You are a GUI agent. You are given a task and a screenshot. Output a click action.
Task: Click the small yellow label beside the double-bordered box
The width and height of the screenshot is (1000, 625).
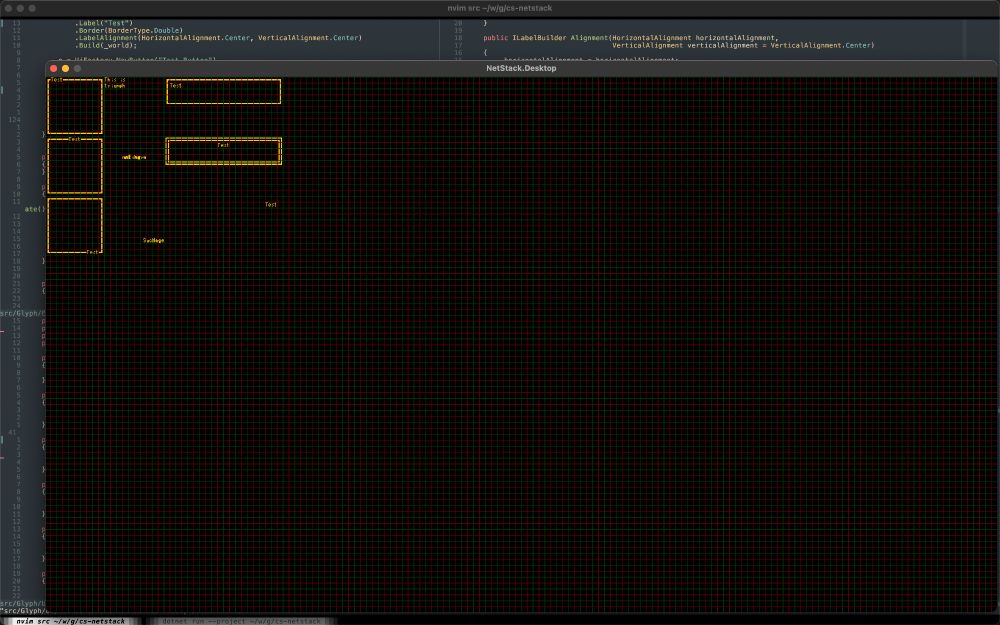[x=134, y=157]
